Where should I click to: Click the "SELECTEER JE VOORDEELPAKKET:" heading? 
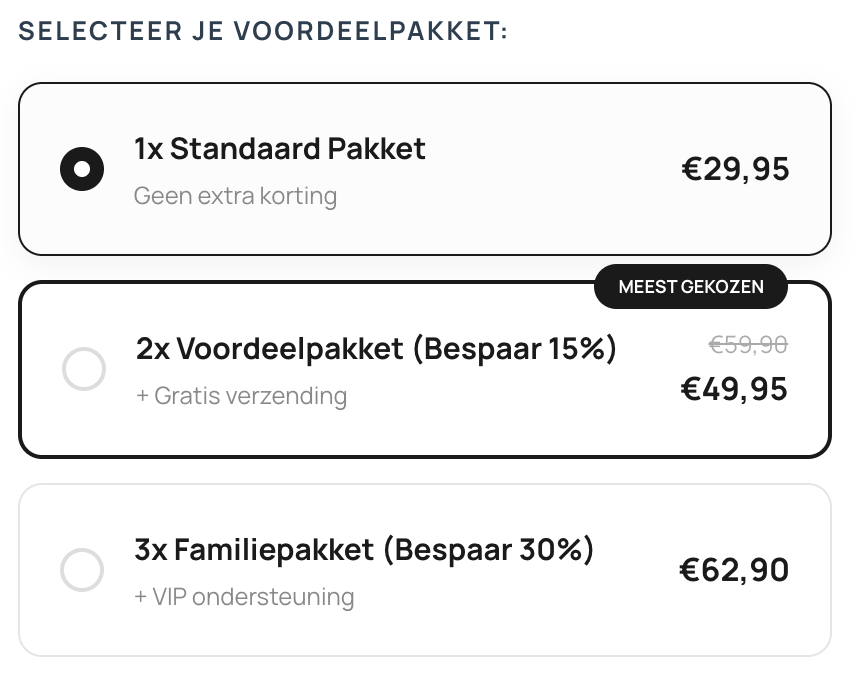(x=263, y=31)
